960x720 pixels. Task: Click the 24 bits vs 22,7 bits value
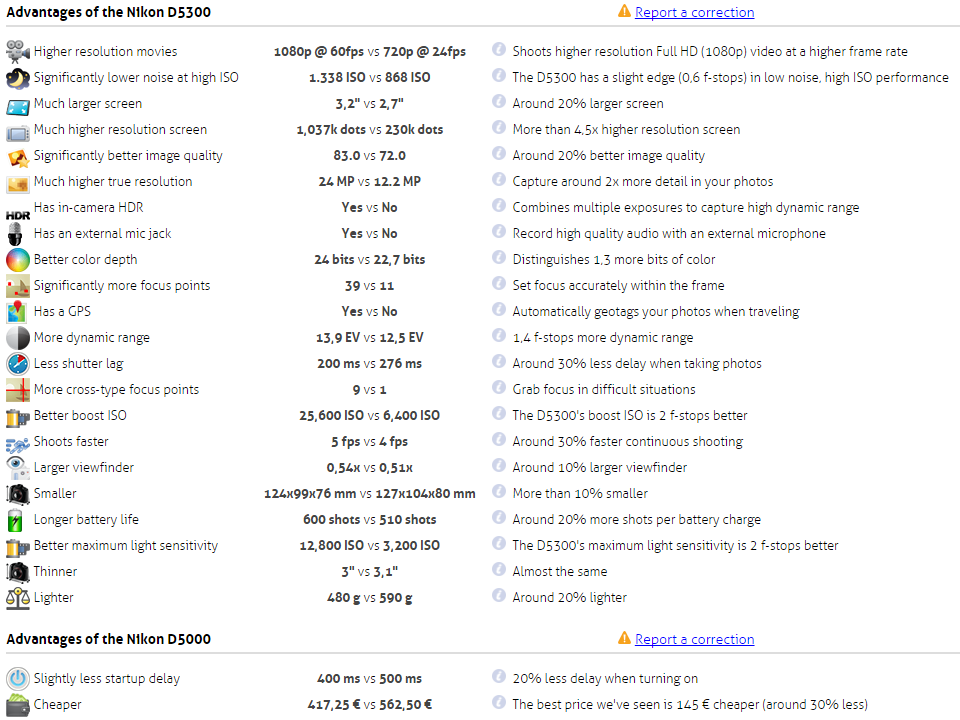pos(370,260)
